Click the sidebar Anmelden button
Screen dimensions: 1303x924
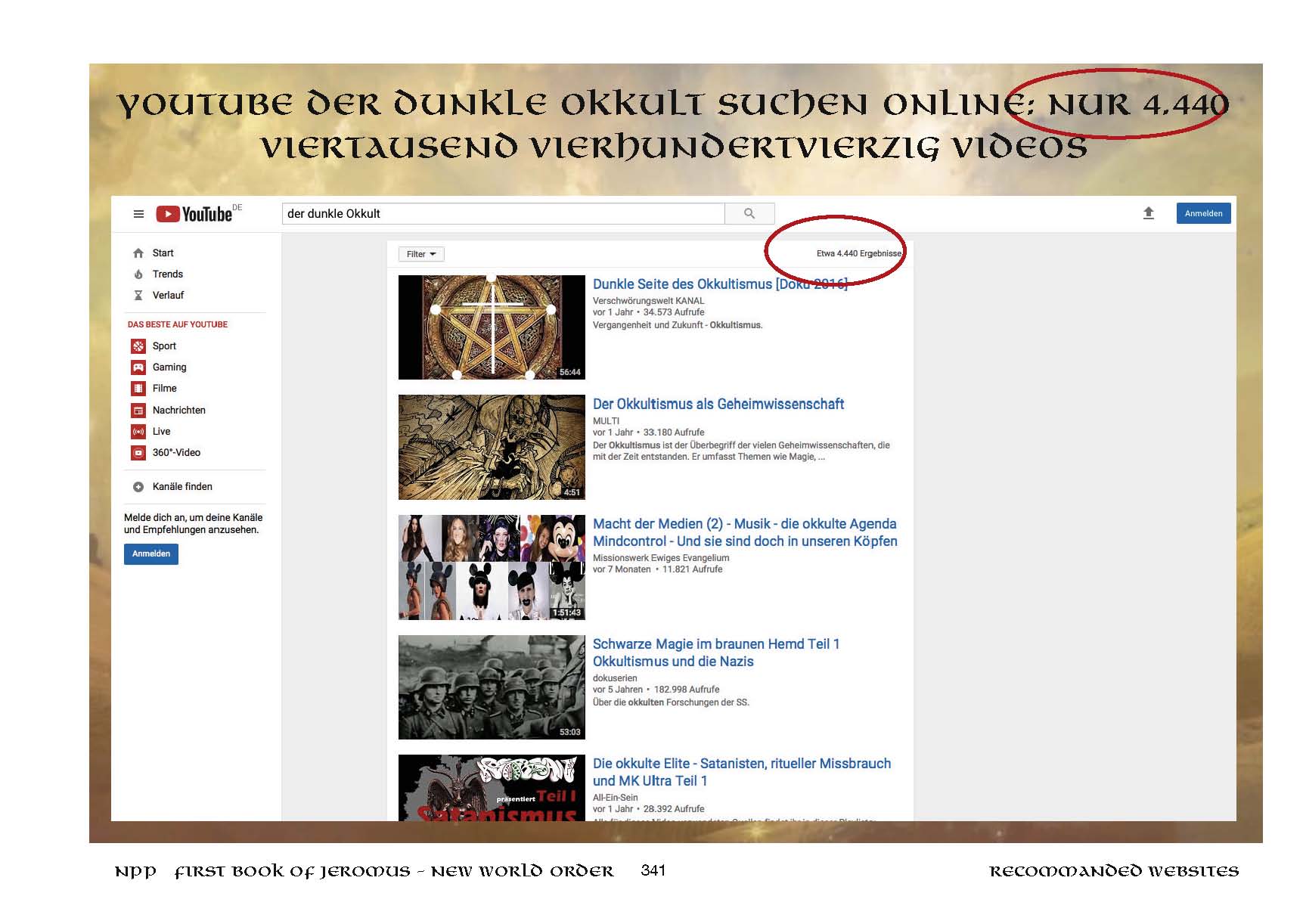pos(151,554)
